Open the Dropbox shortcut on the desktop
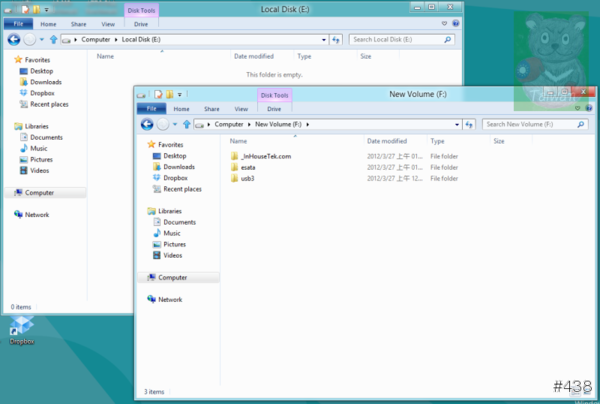Viewport: 600px width, 404px height. 21,327
